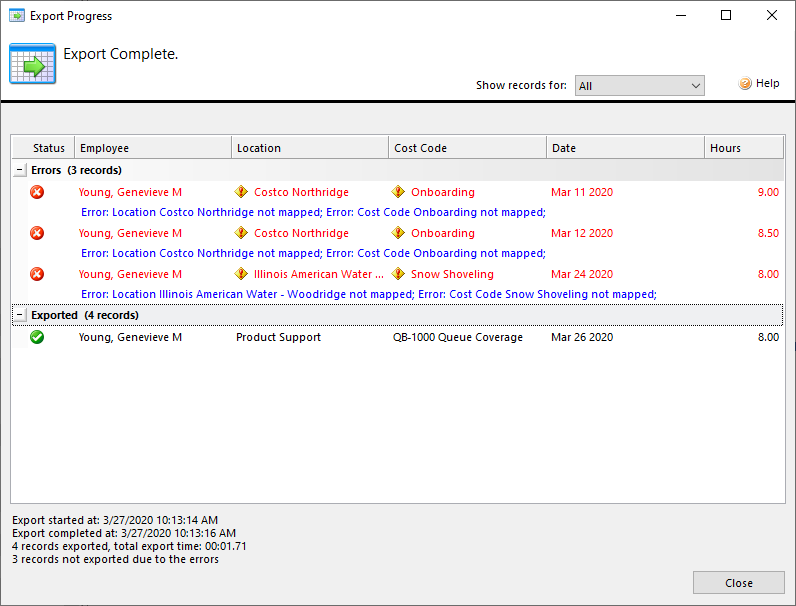Open the Show records for dropdown

tap(639, 86)
